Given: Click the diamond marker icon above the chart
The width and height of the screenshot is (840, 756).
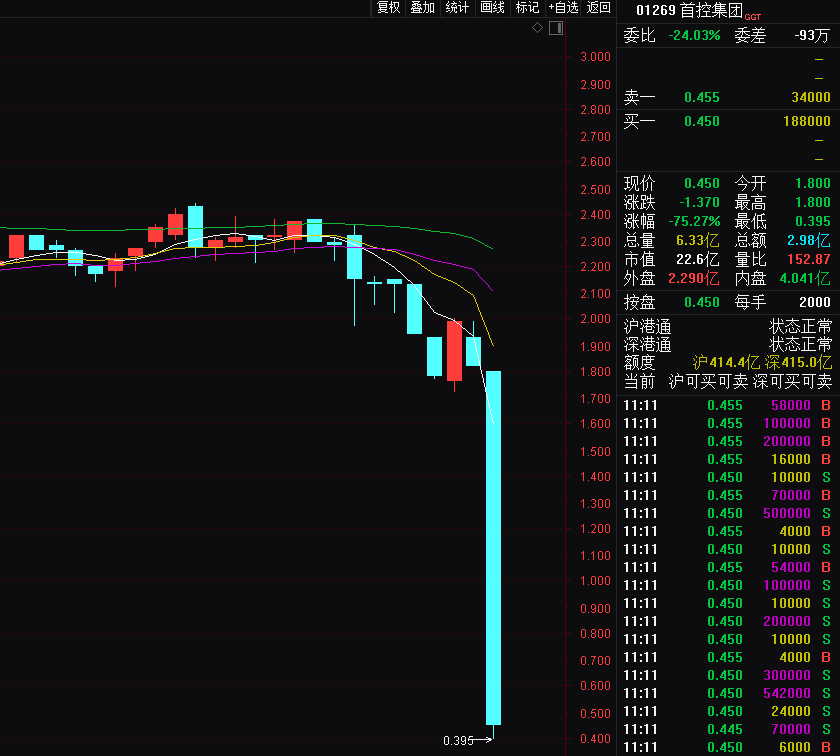Looking at the screenshot, I should click(537, 27).
